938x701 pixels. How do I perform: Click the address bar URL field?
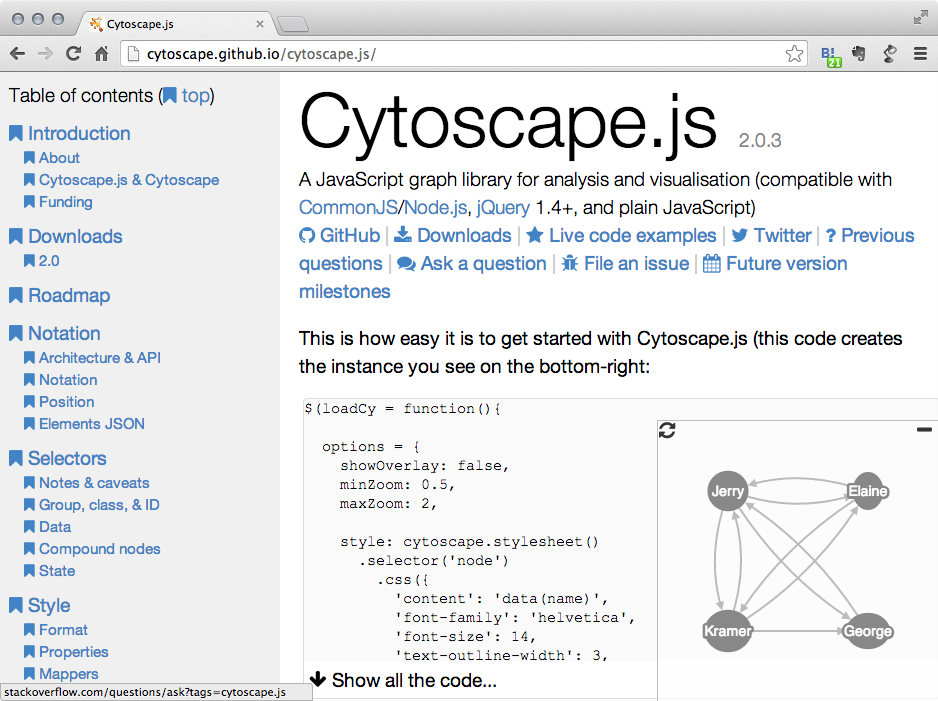tap(450, 54)
